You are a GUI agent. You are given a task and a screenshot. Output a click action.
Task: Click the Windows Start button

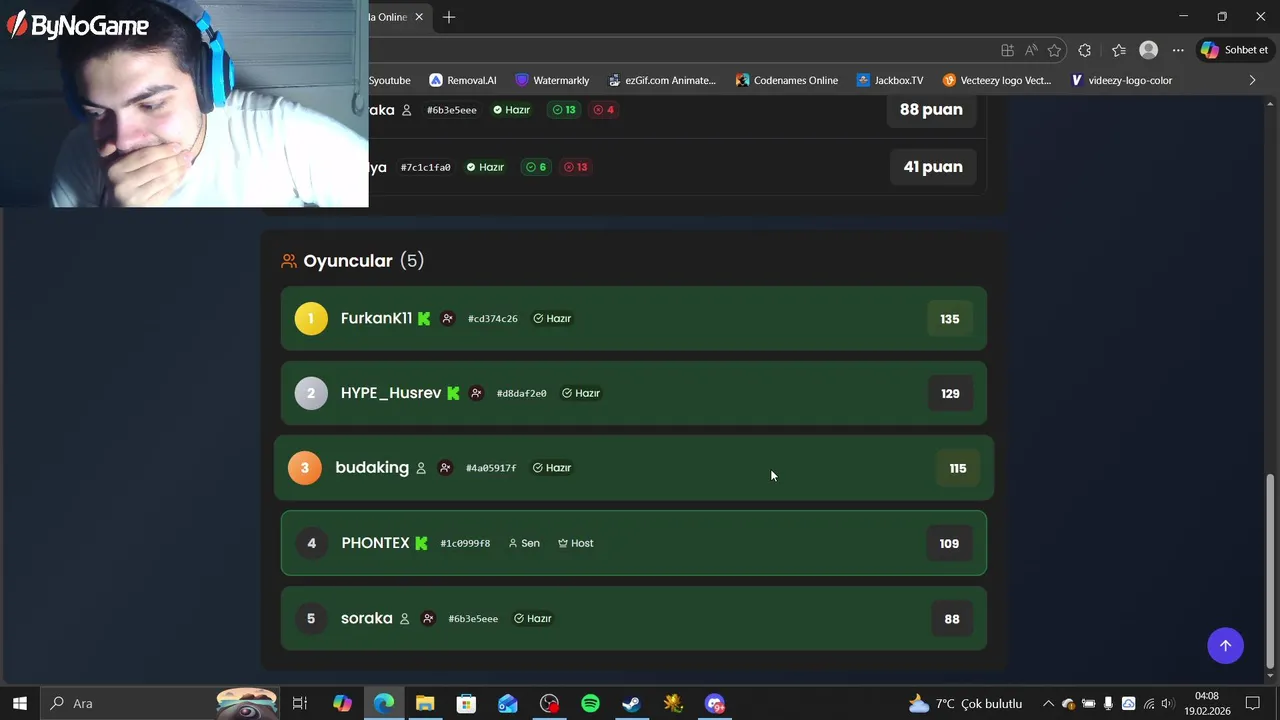point(19,703)
